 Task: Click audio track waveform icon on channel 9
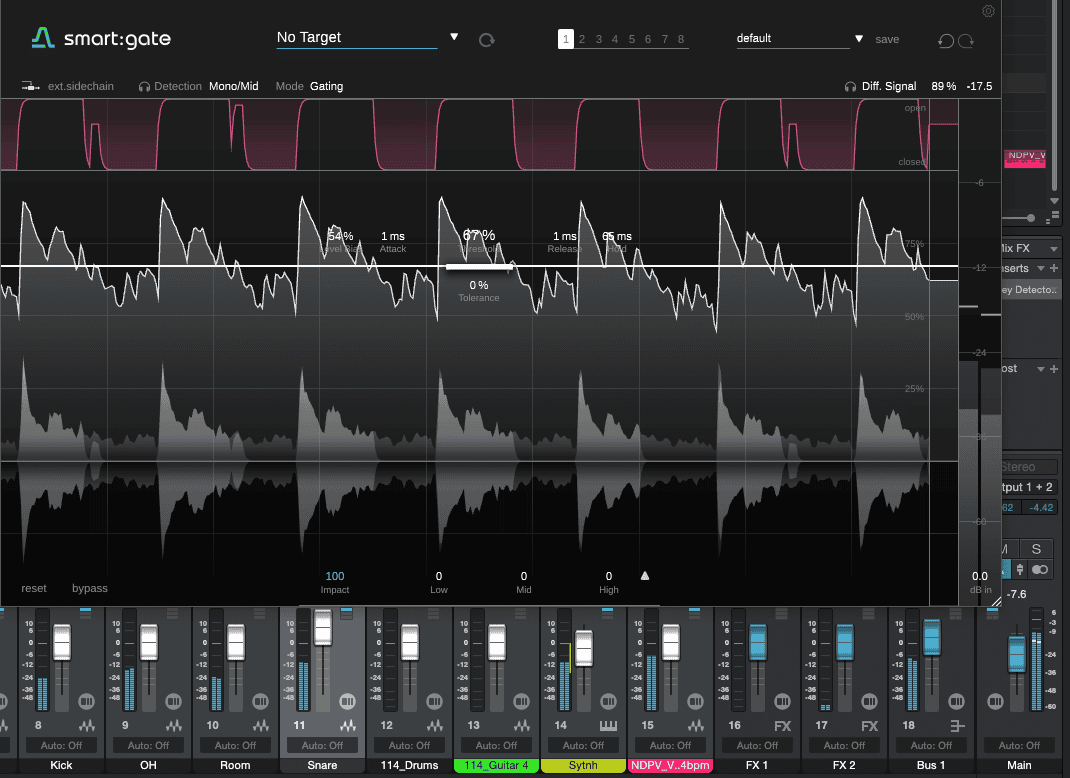pyautogui.click(x=174, y=725)
